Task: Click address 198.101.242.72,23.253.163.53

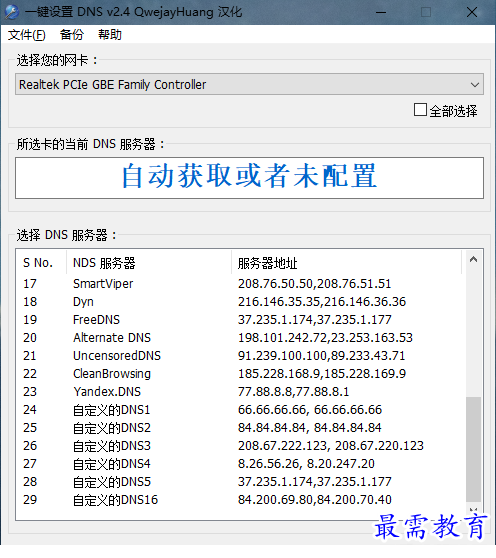Action: (325, 338)
